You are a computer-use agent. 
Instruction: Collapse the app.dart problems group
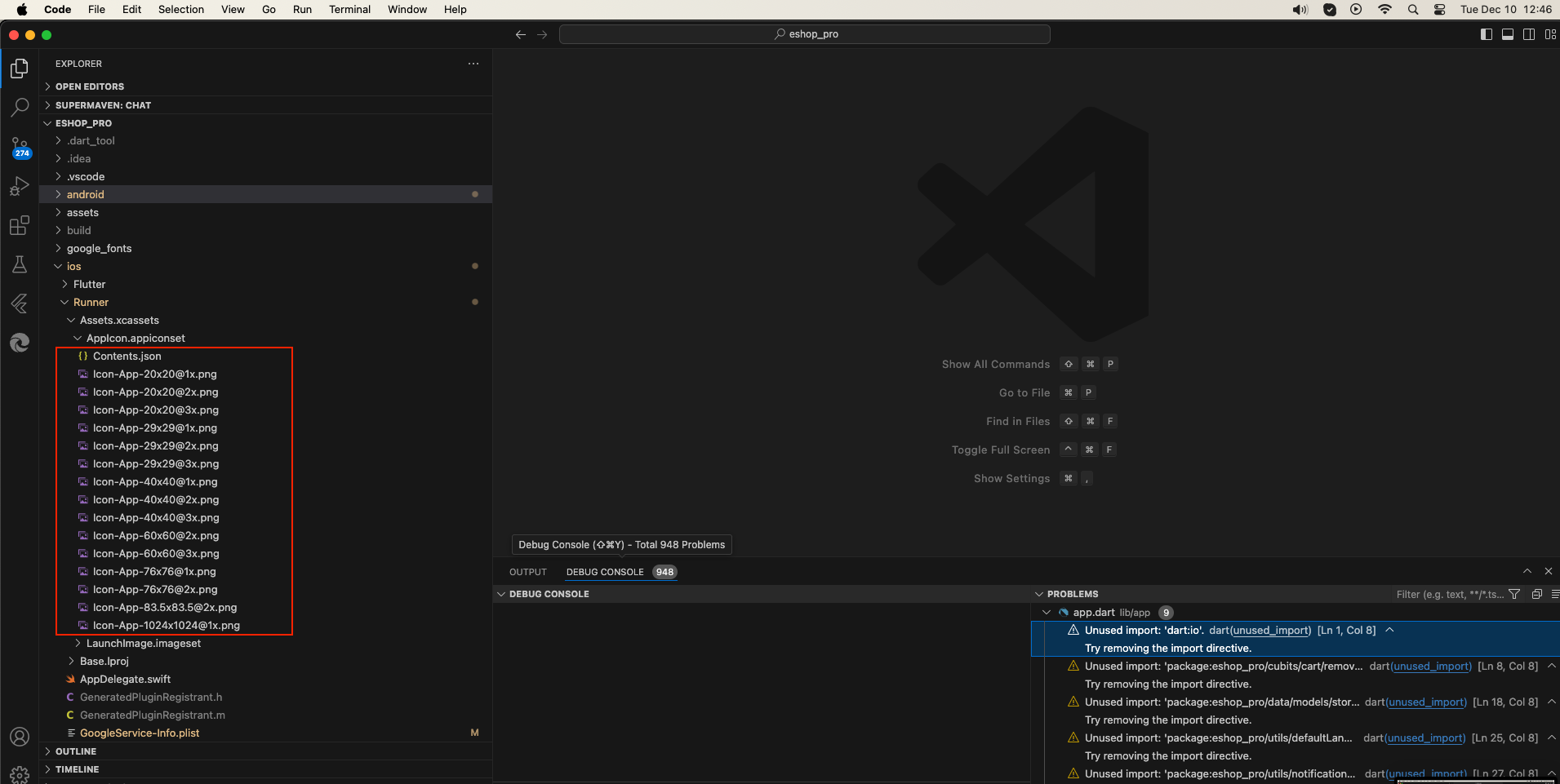click(1047, 613)
